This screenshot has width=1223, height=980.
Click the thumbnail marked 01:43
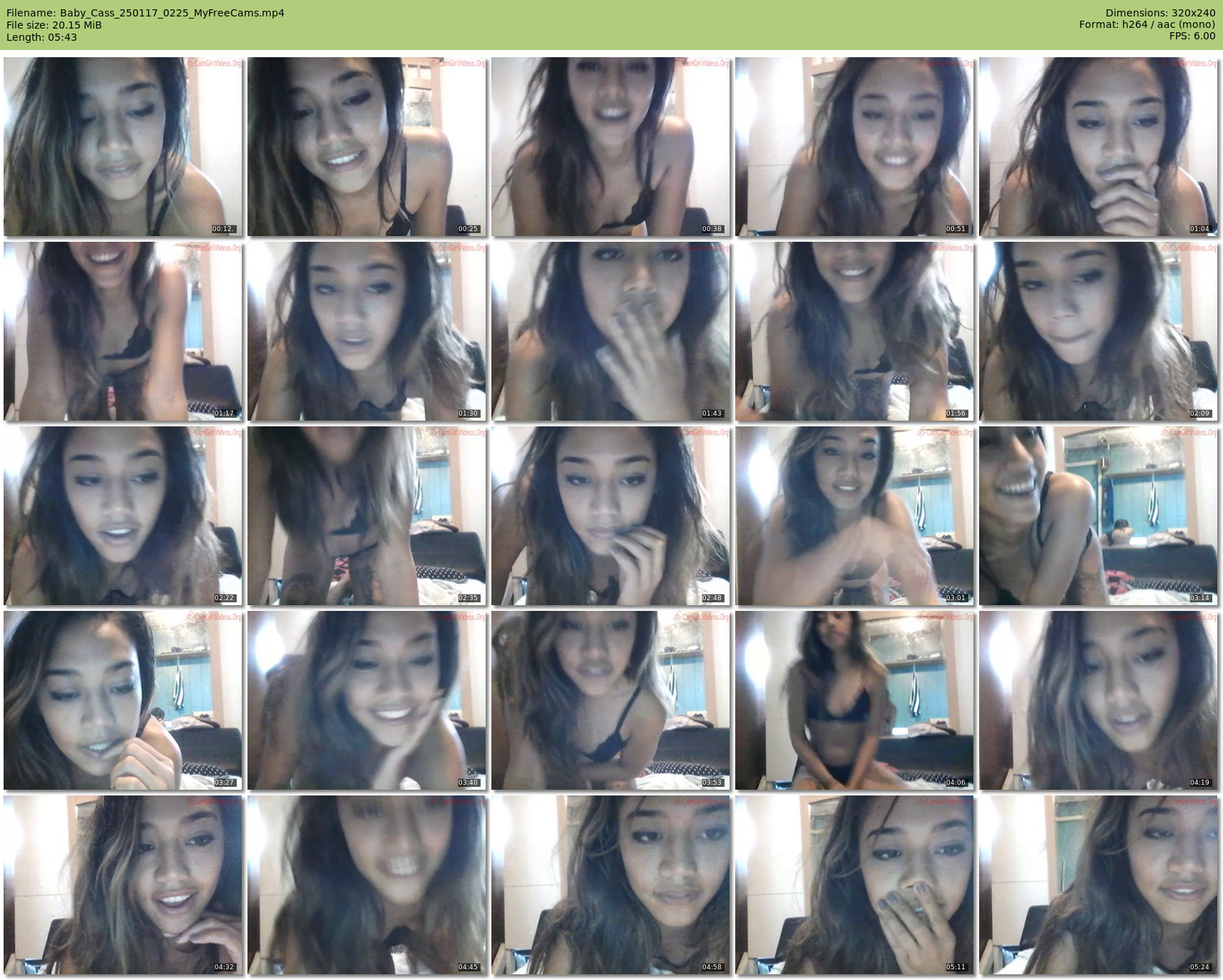(x=611, y=331)
